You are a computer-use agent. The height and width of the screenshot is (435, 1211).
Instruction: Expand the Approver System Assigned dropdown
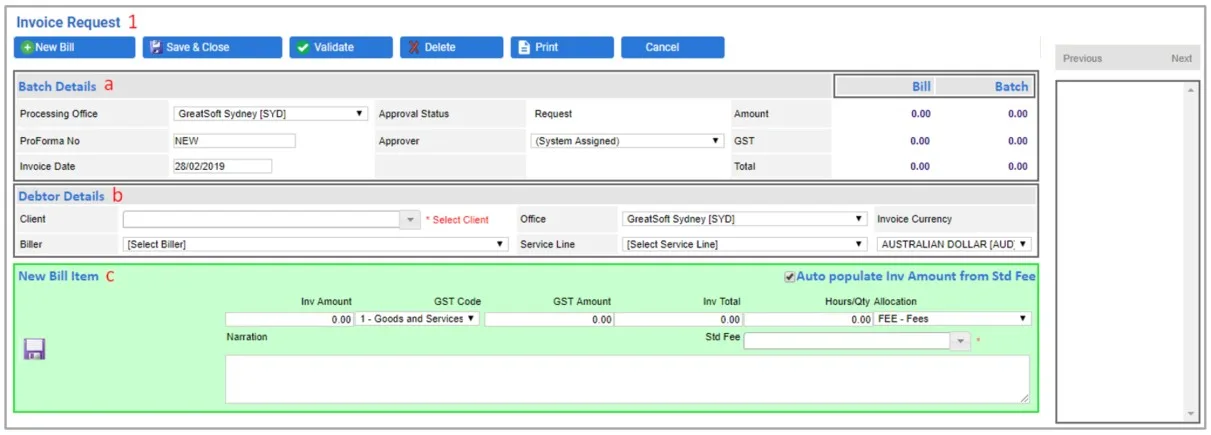(627, 141)
